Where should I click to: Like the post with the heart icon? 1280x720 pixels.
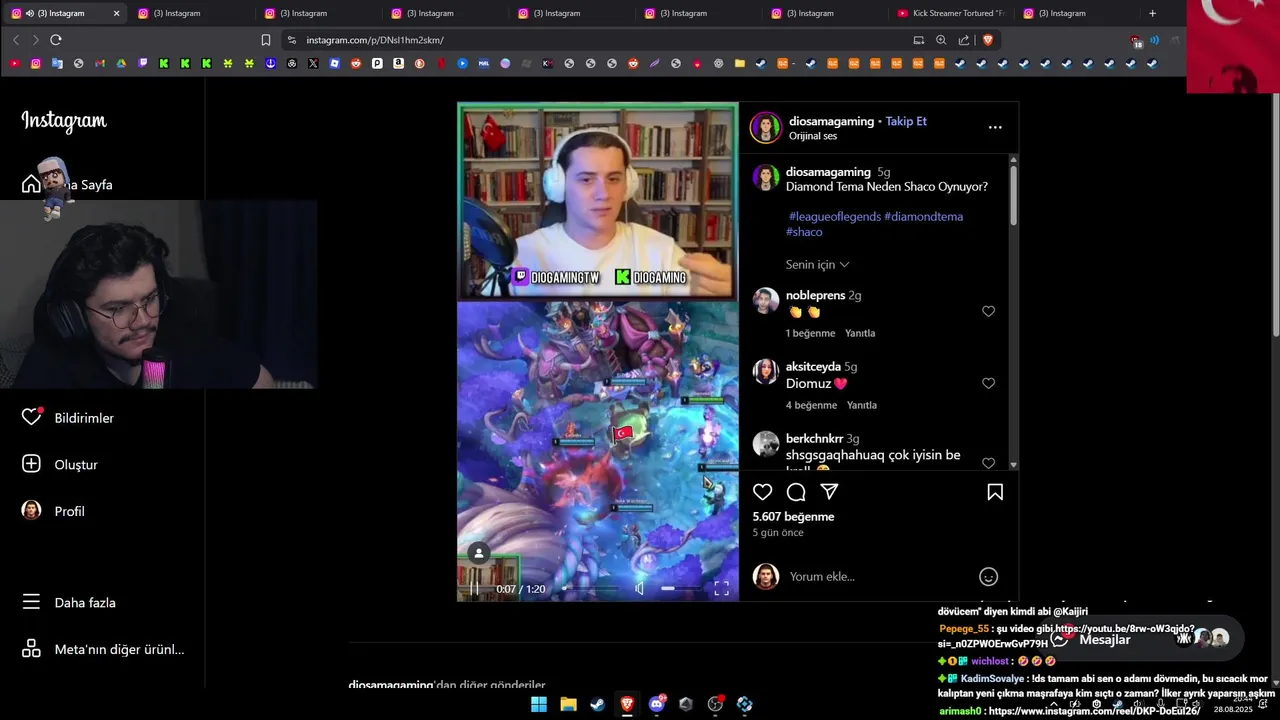click(x=763, y=492)
